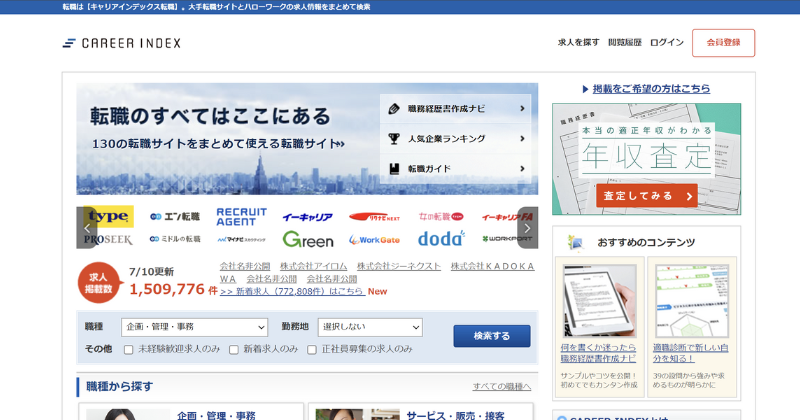Image resolution: width=800 pixels, height=420 pixels.
Task: Open the マイナビ logo
Action: coord(241,239)
